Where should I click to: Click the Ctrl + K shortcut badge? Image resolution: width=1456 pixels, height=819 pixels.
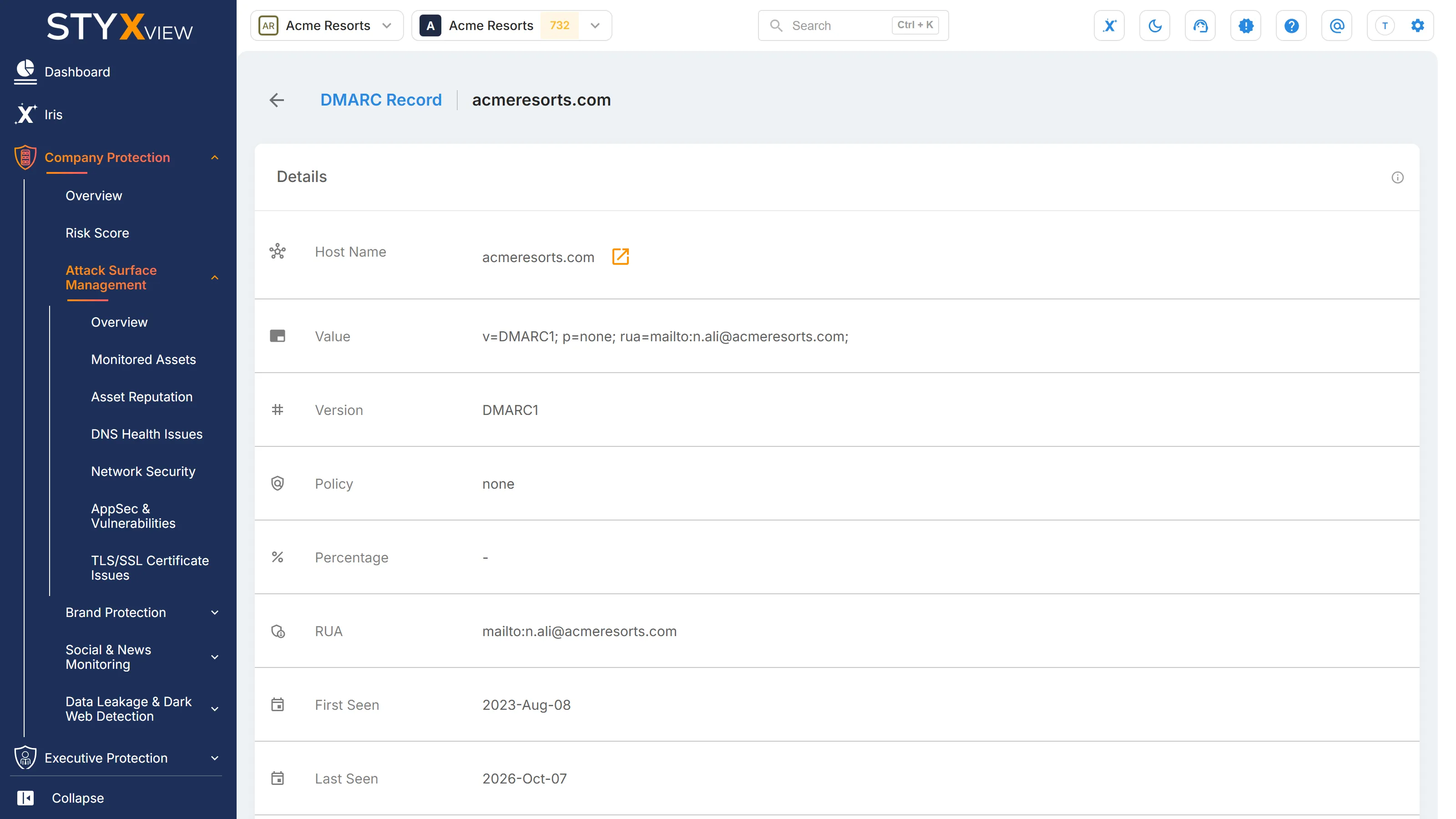click(x=915, y=25)
